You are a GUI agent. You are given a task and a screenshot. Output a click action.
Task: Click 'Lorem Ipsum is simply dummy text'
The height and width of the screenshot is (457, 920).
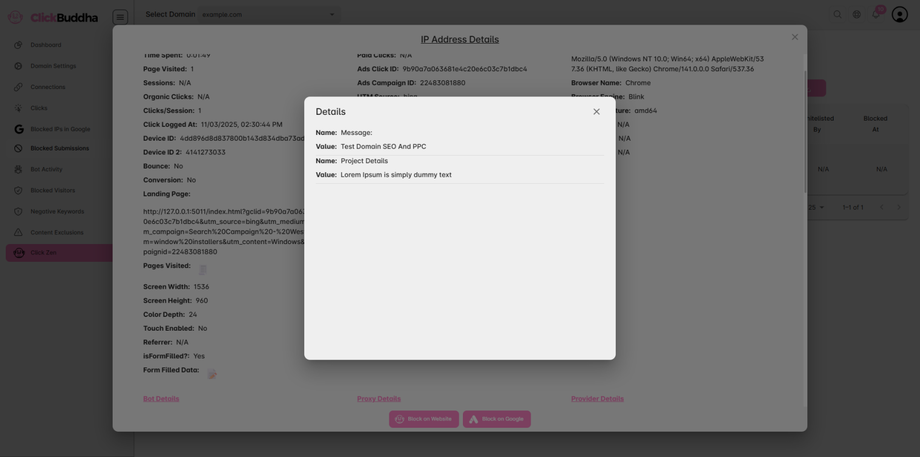point(396,175)
